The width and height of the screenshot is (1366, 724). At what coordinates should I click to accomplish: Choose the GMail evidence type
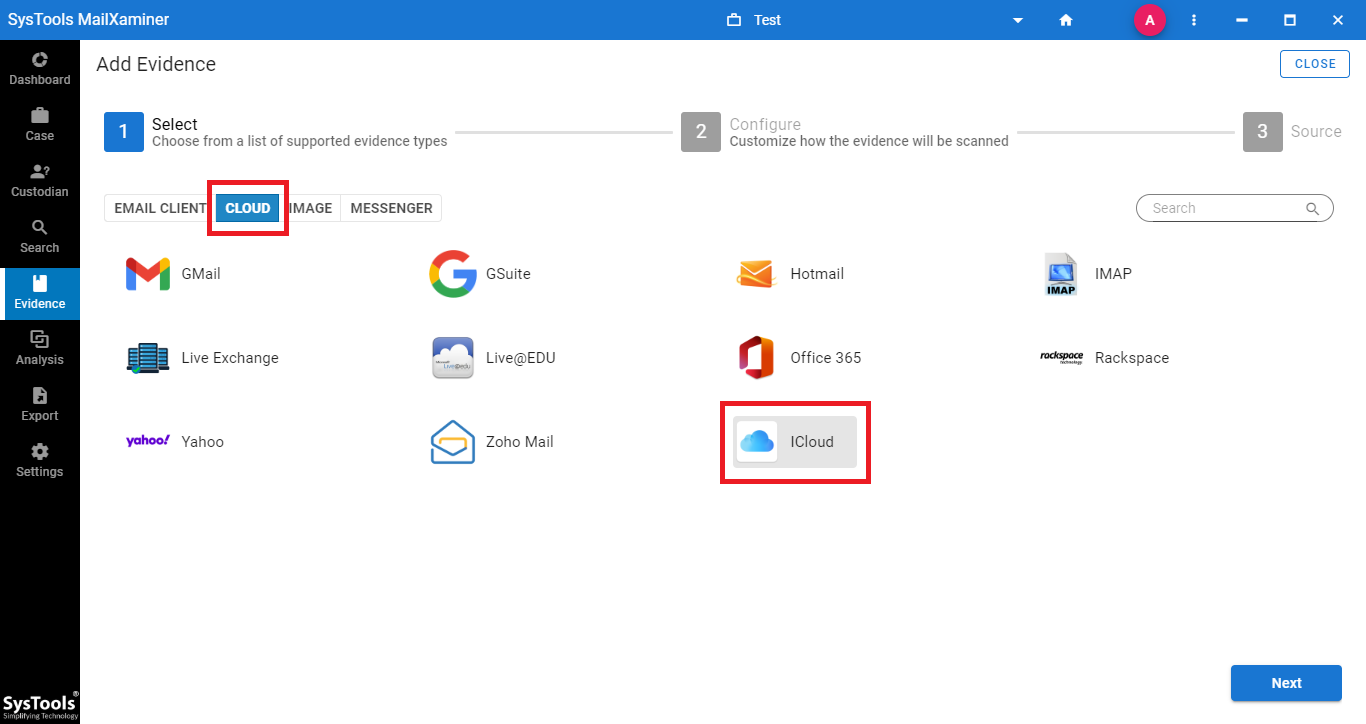point(174,274)
